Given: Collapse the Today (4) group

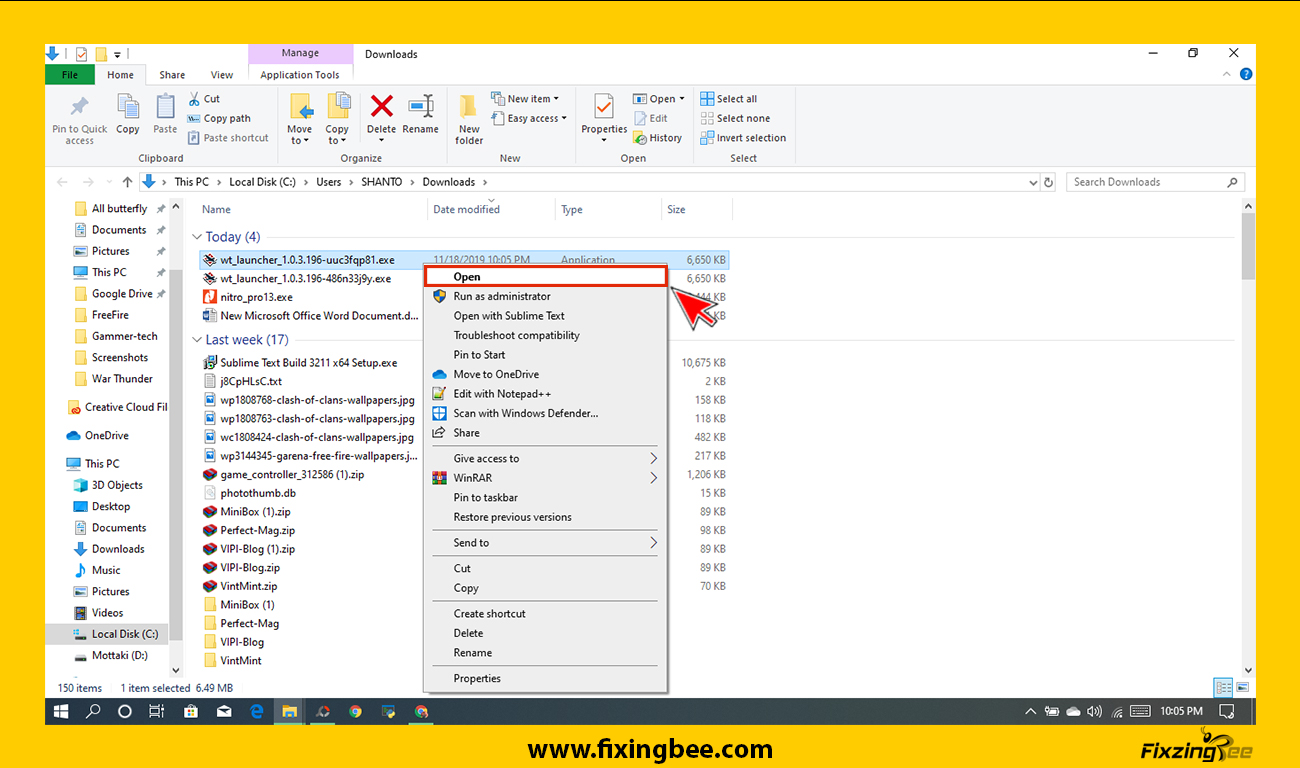Looking at the screenshot, I should point(196,237).
